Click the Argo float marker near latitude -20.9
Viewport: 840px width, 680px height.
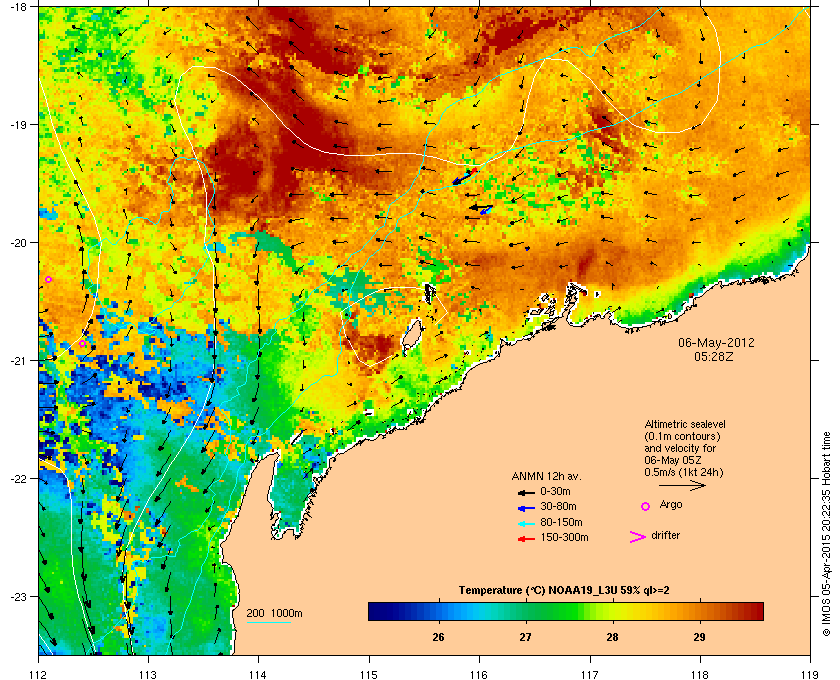pos(82,344)
